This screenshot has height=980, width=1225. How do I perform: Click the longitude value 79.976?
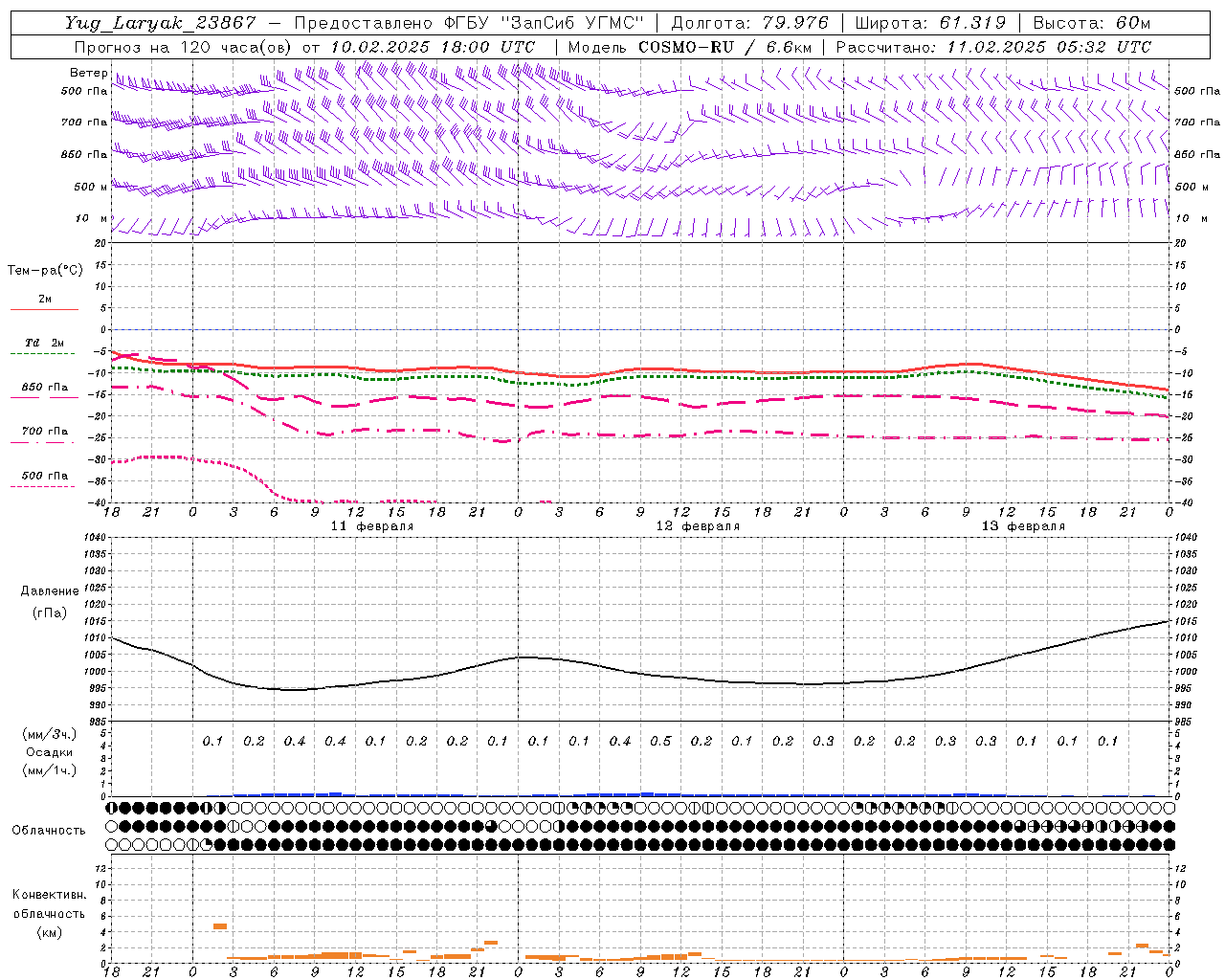[795, 23]
